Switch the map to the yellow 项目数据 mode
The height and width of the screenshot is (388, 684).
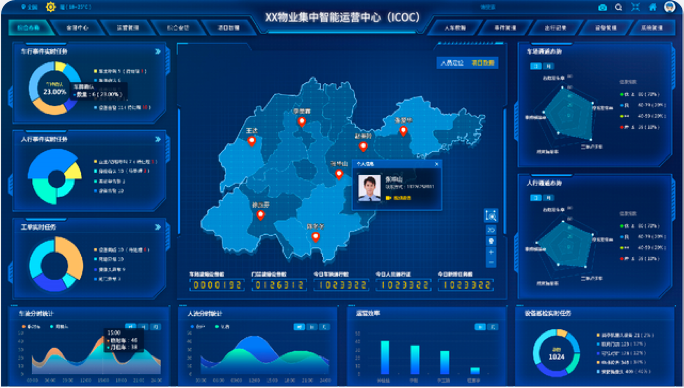[483, 63]
